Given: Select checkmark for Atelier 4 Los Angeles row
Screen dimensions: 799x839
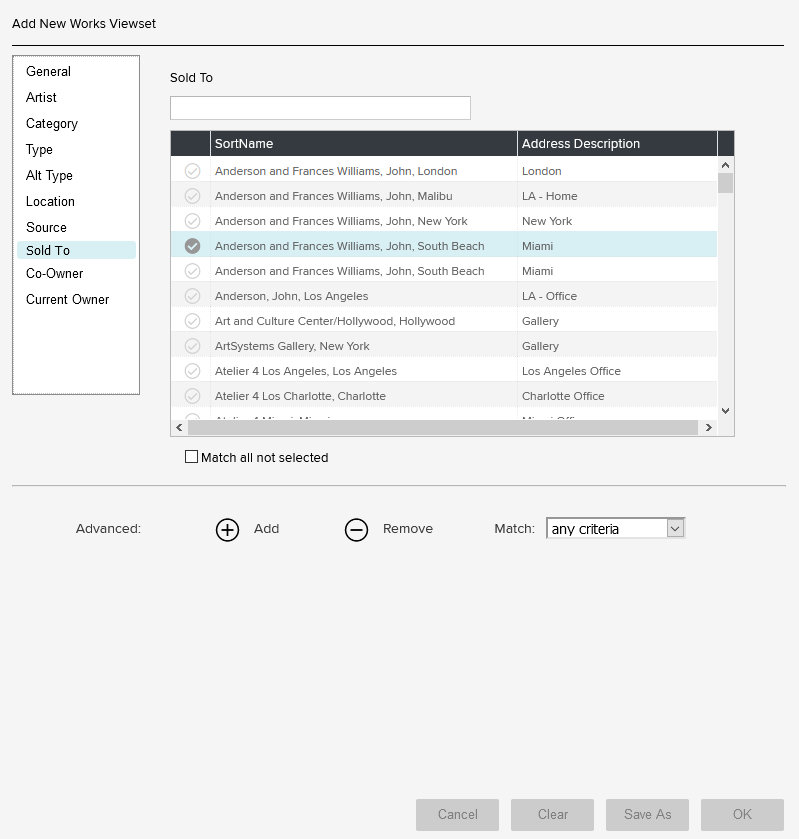Looking at the screenshot, I should (x=192, y=371).
